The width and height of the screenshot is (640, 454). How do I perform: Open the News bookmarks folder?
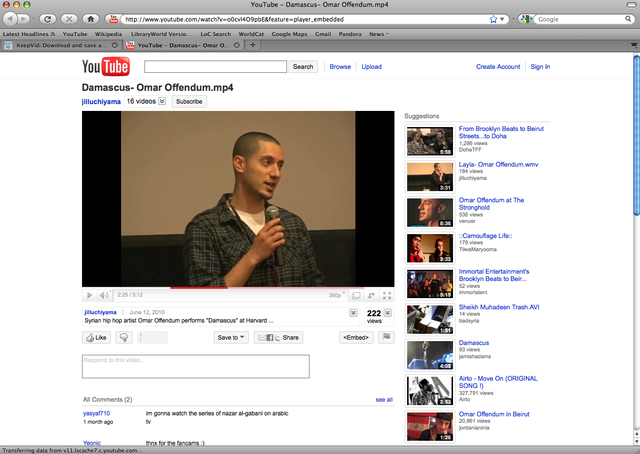click(378, 34)
